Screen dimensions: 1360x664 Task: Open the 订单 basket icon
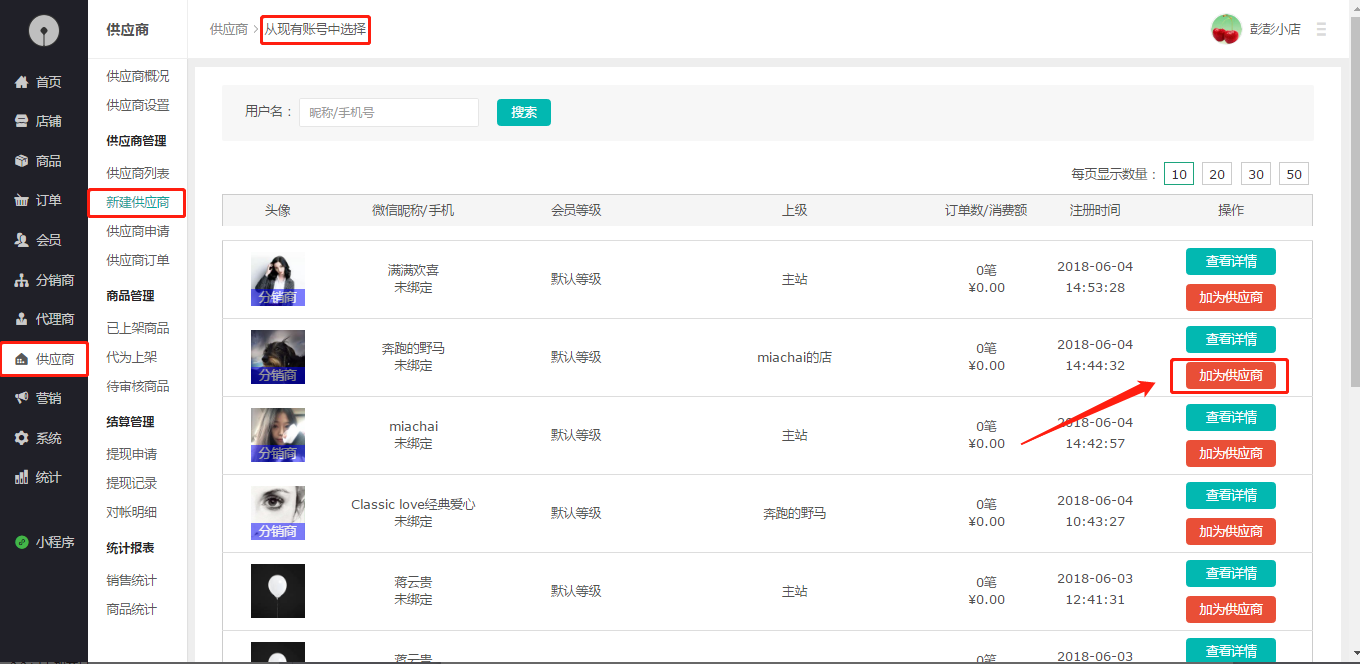point(21,200)
